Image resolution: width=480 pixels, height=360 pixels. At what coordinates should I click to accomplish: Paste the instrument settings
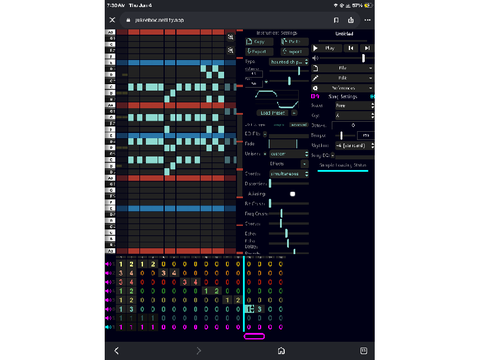(x=294, y=42)
